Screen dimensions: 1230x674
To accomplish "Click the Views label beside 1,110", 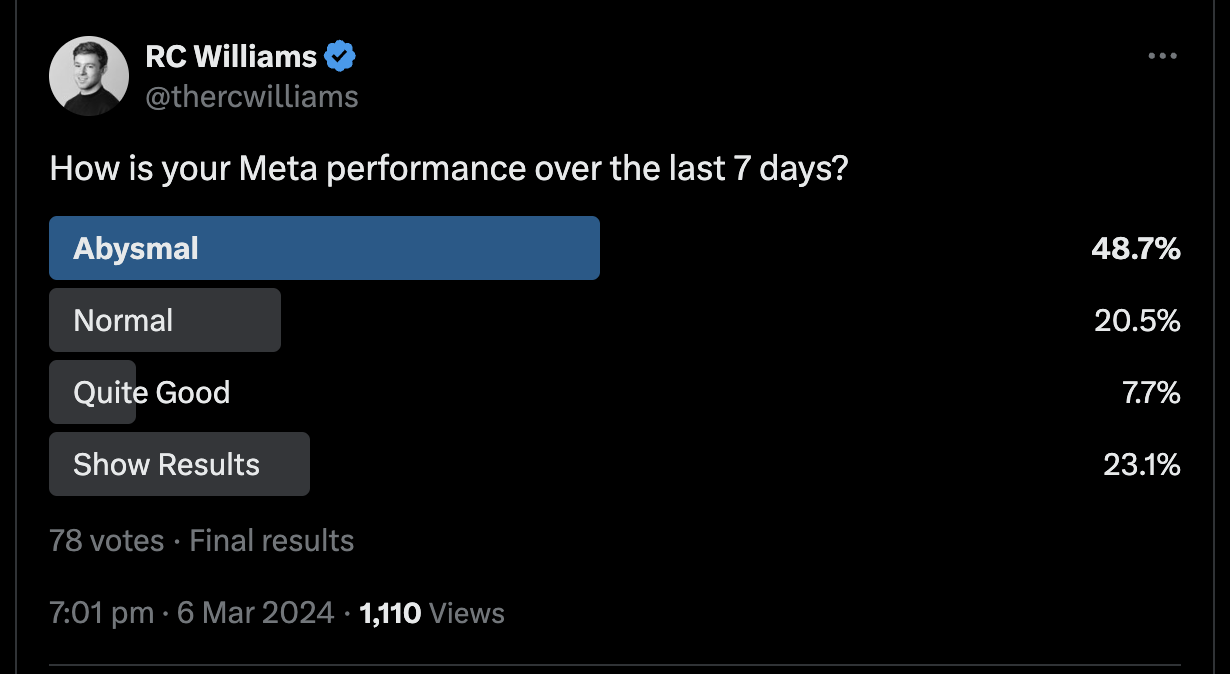I will pos(466,612).
